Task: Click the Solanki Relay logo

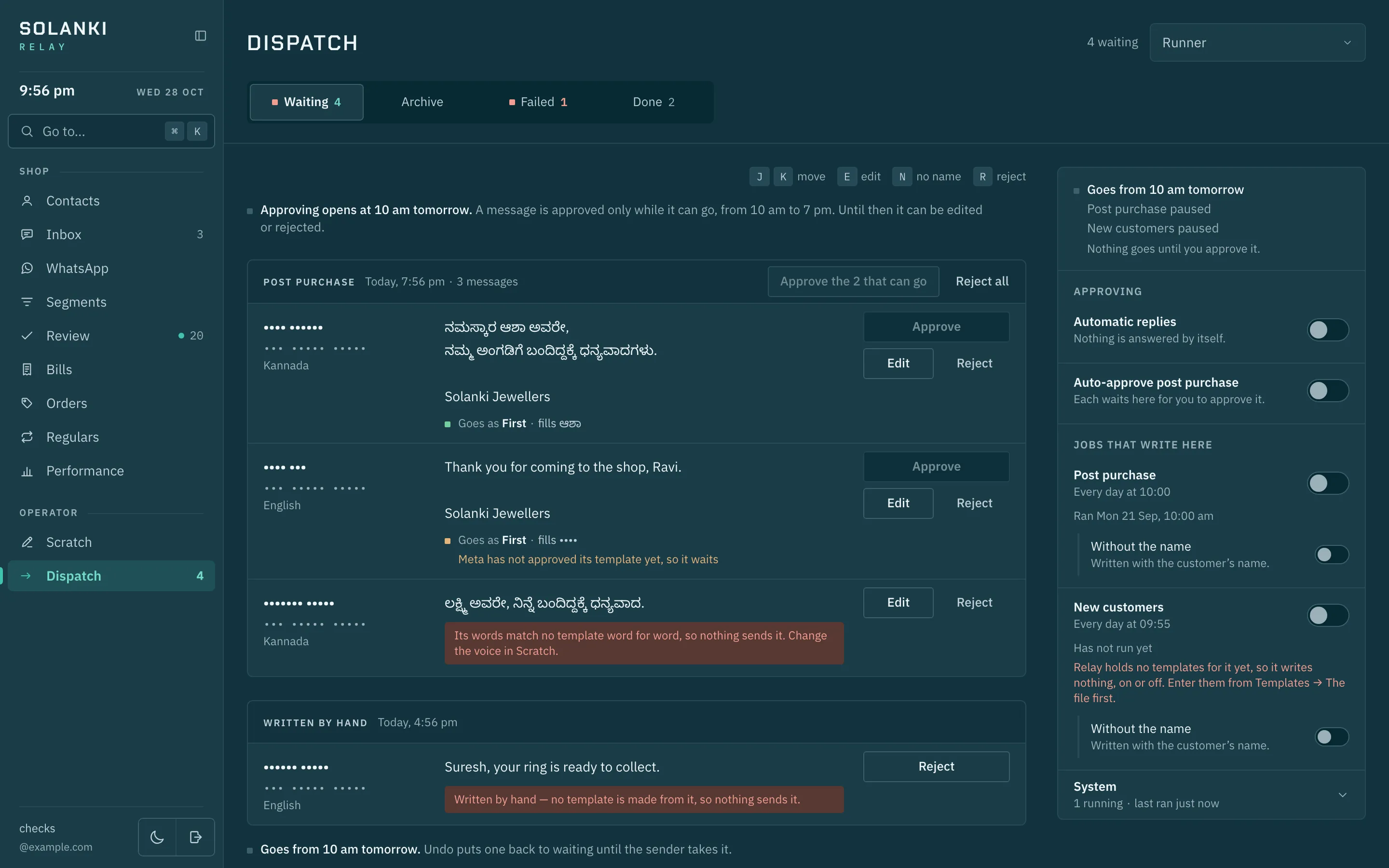Action: (x=63, y=36)
